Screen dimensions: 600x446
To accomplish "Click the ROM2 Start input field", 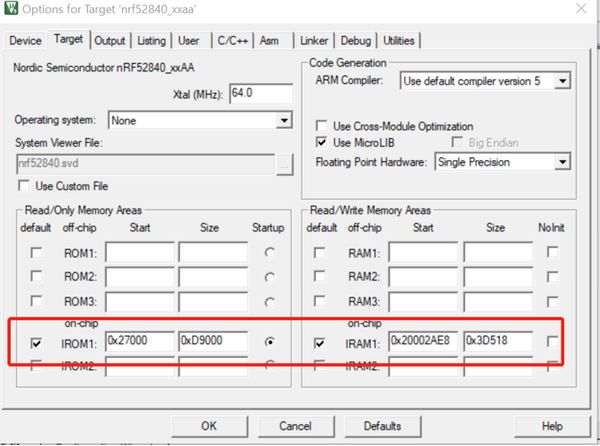I will point(140,277).
